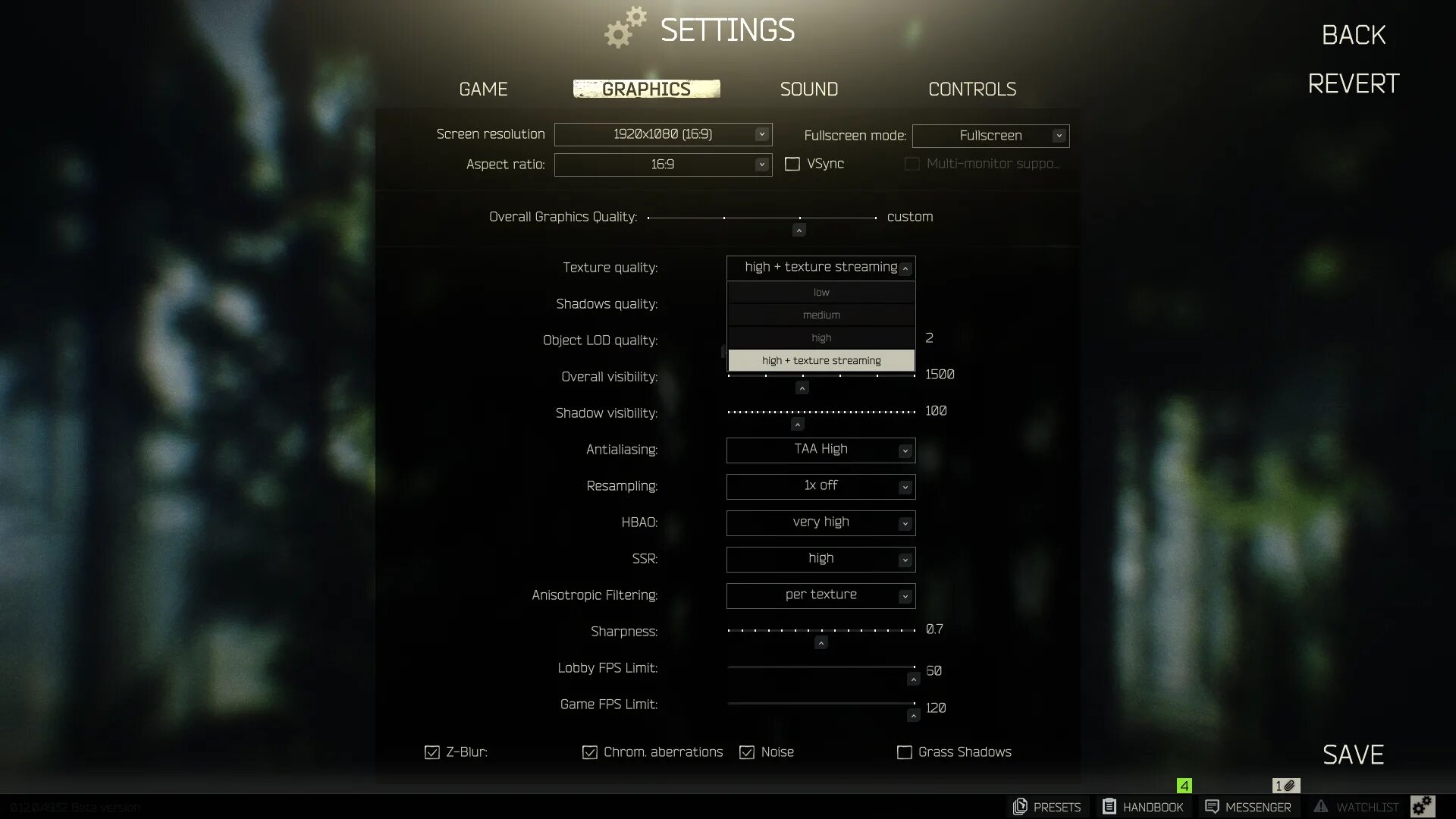Click the green inventory slot icon bottom right

point(1184,785)
